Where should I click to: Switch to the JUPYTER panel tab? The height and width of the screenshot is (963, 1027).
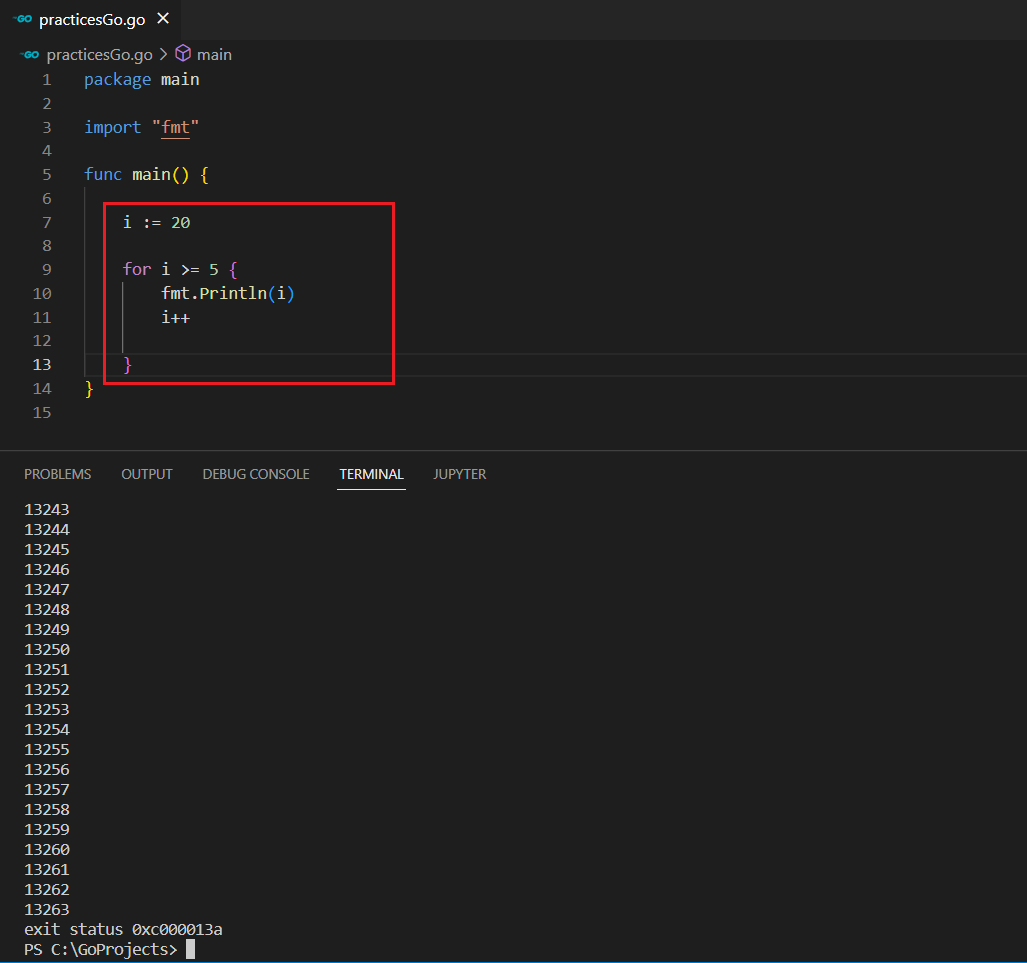pos(459,474)
